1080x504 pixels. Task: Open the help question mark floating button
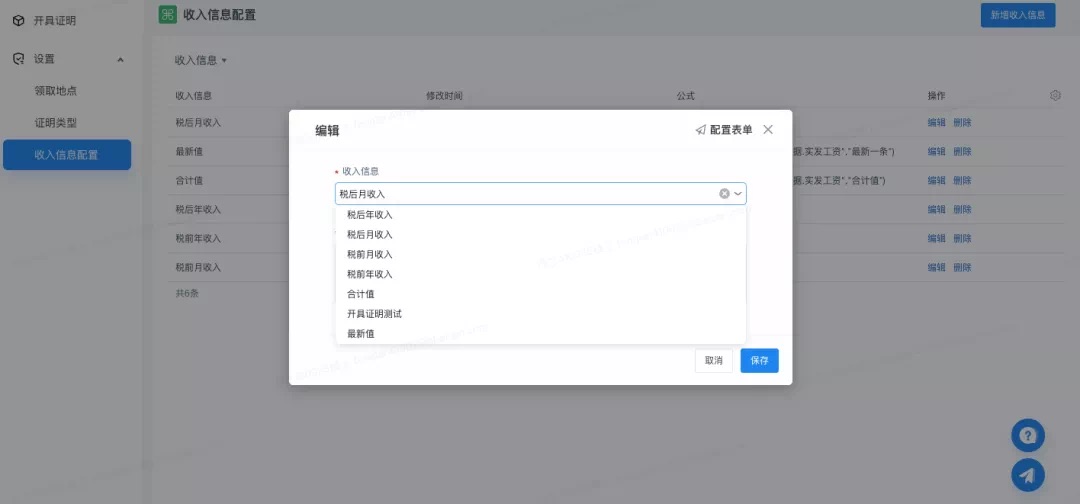pyautogui.click(x=1028, y=436)
